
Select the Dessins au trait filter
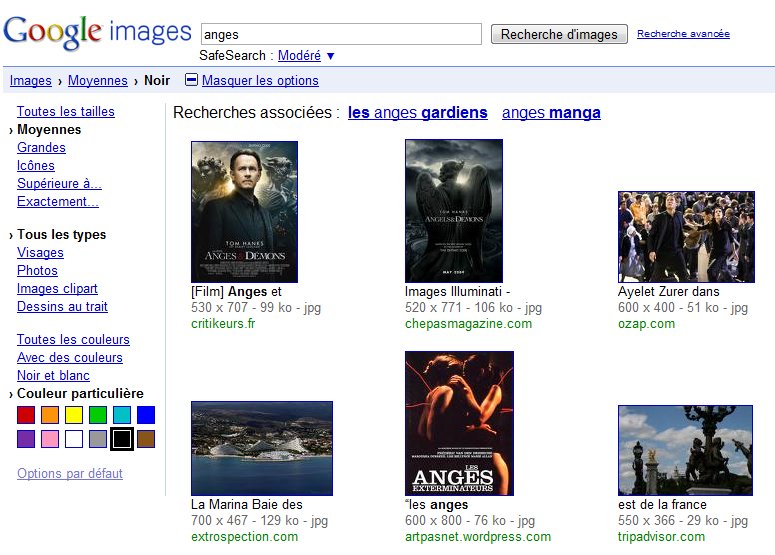62,306
